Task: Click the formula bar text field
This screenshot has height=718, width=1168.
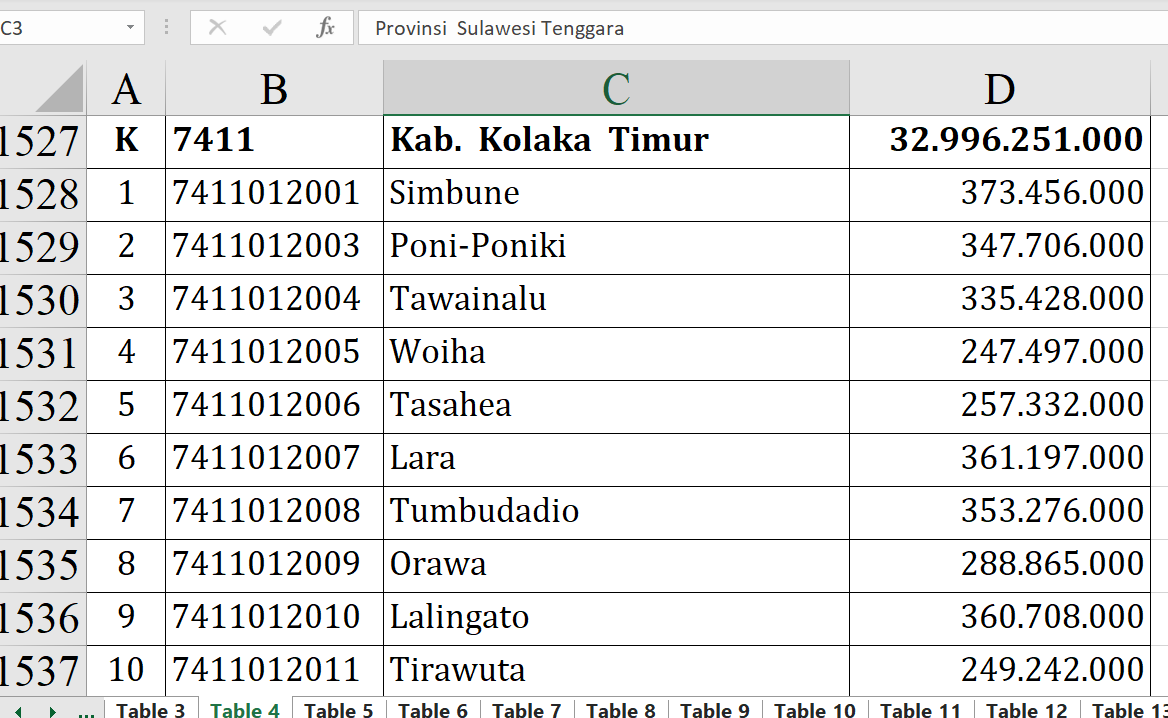Action: point(760,28)
